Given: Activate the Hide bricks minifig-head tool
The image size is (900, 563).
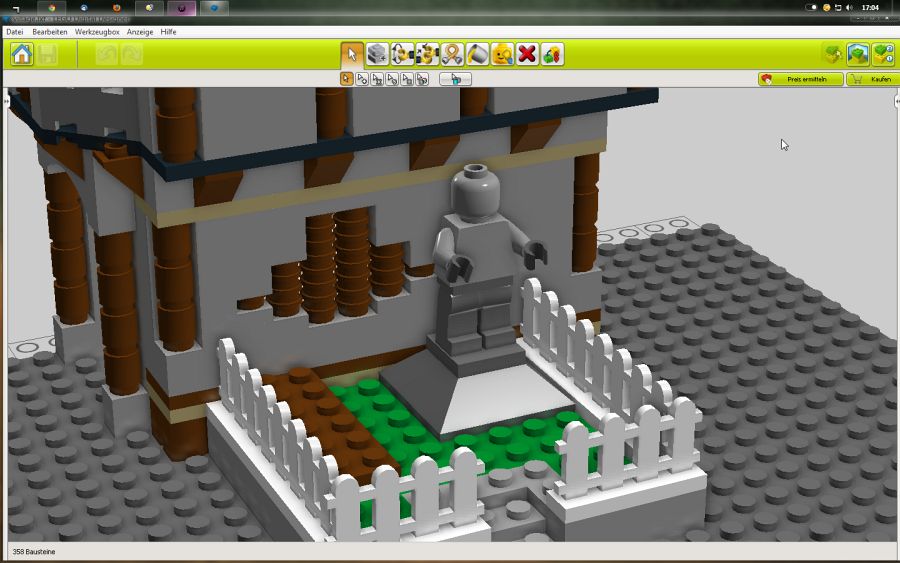Looking at the screenshot, I should click(x=502, y=54).
